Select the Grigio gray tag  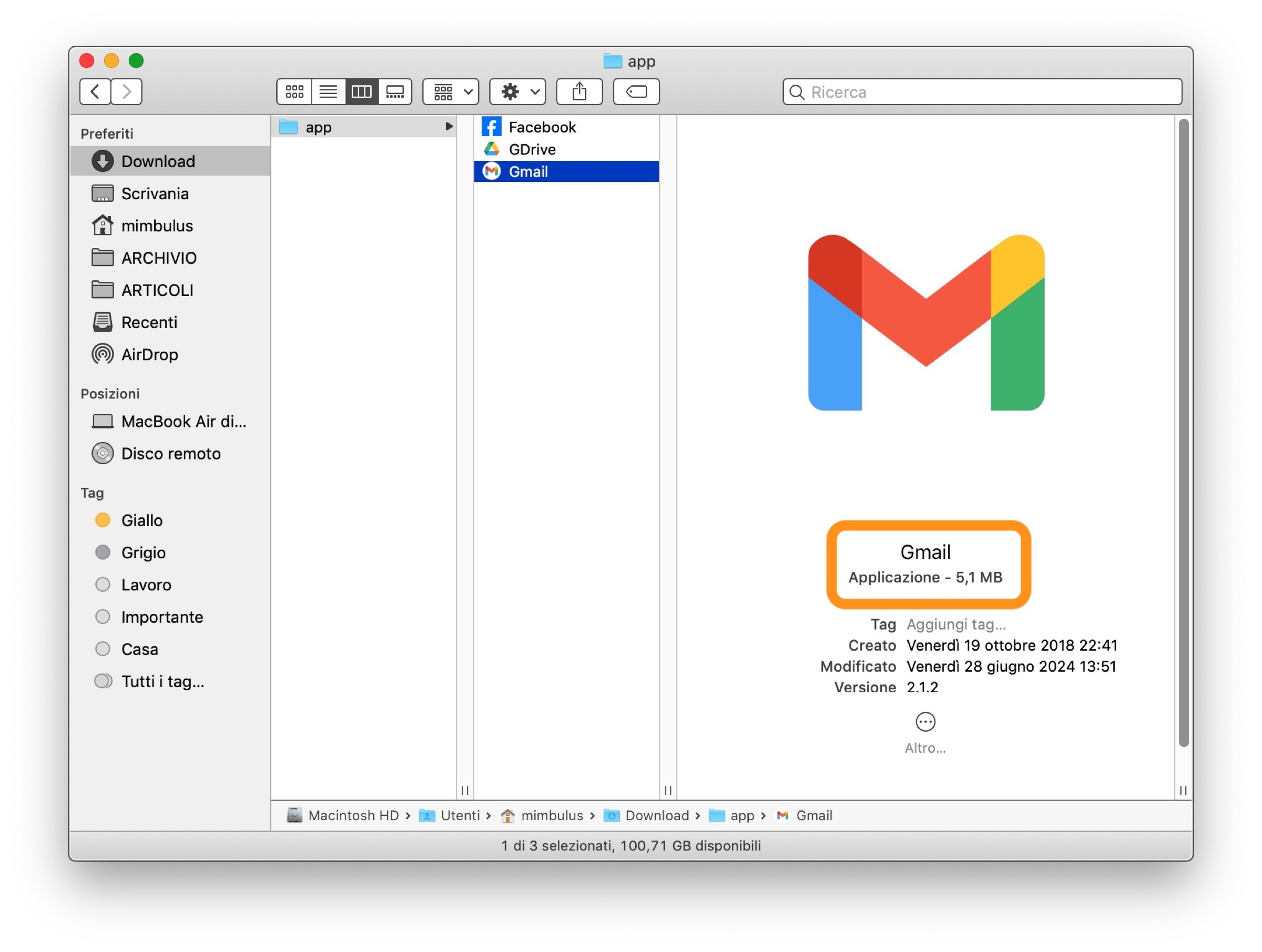(143, 552)
